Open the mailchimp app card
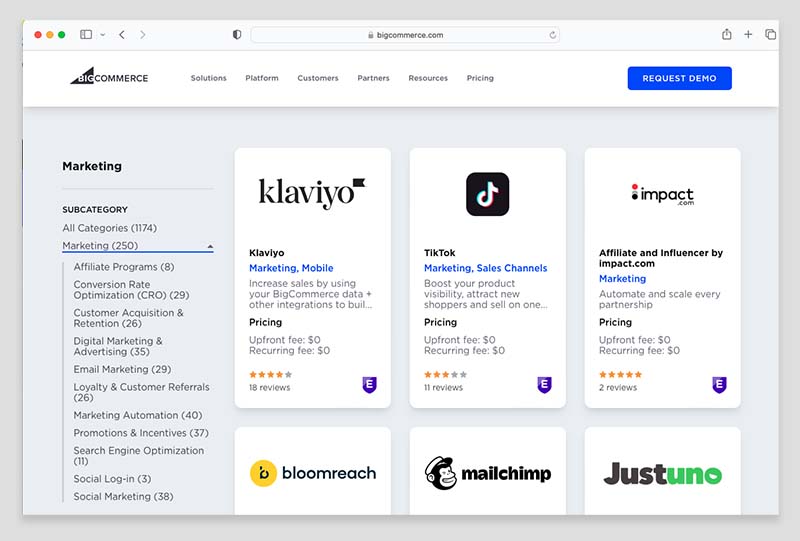The width and height of the screenshot is (800, 541). click(488, 471)
